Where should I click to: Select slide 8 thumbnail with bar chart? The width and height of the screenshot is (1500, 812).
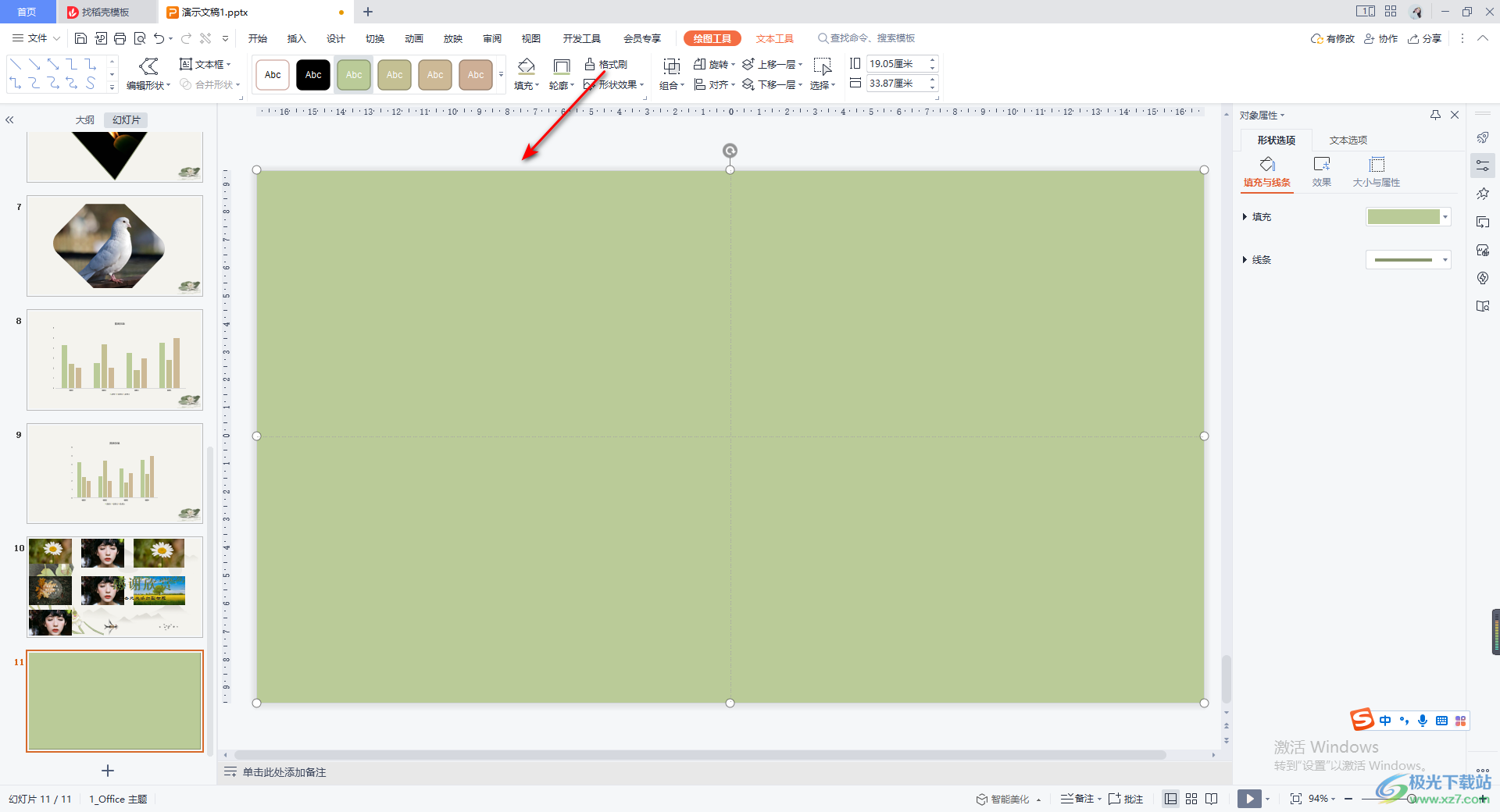pos(115,360)
